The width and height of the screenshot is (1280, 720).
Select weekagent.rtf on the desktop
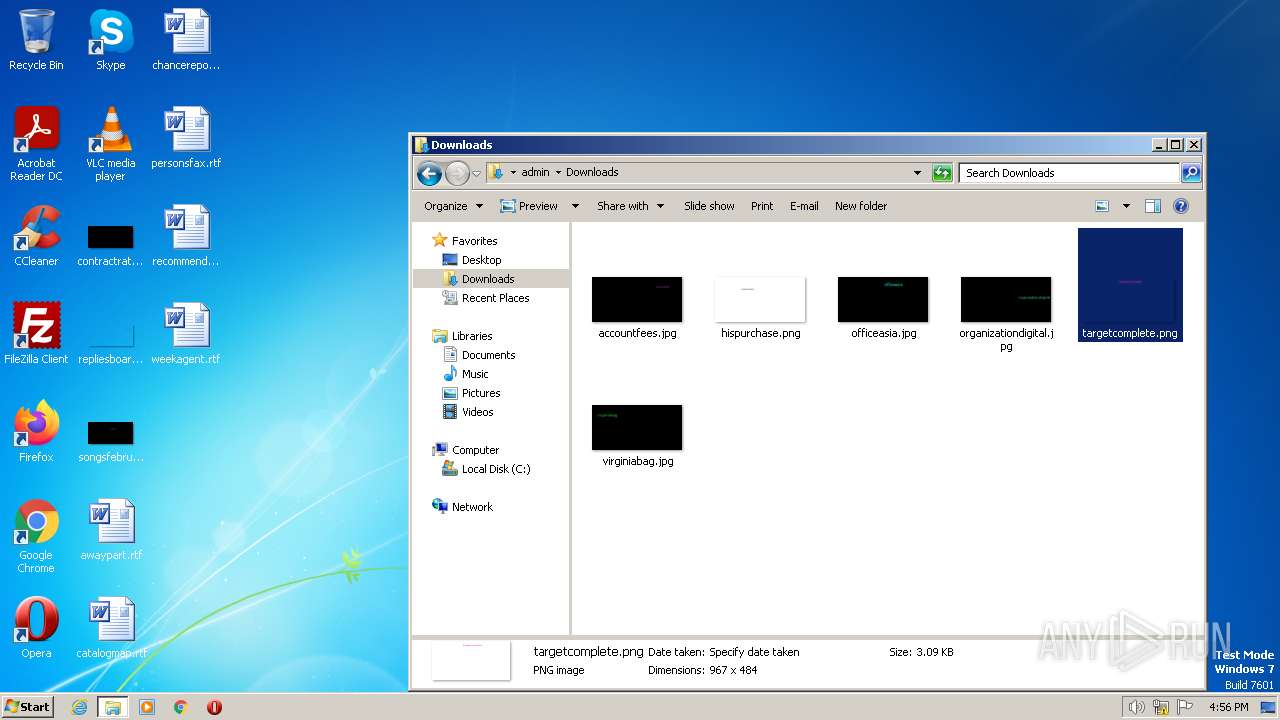[x=186, y=334]
